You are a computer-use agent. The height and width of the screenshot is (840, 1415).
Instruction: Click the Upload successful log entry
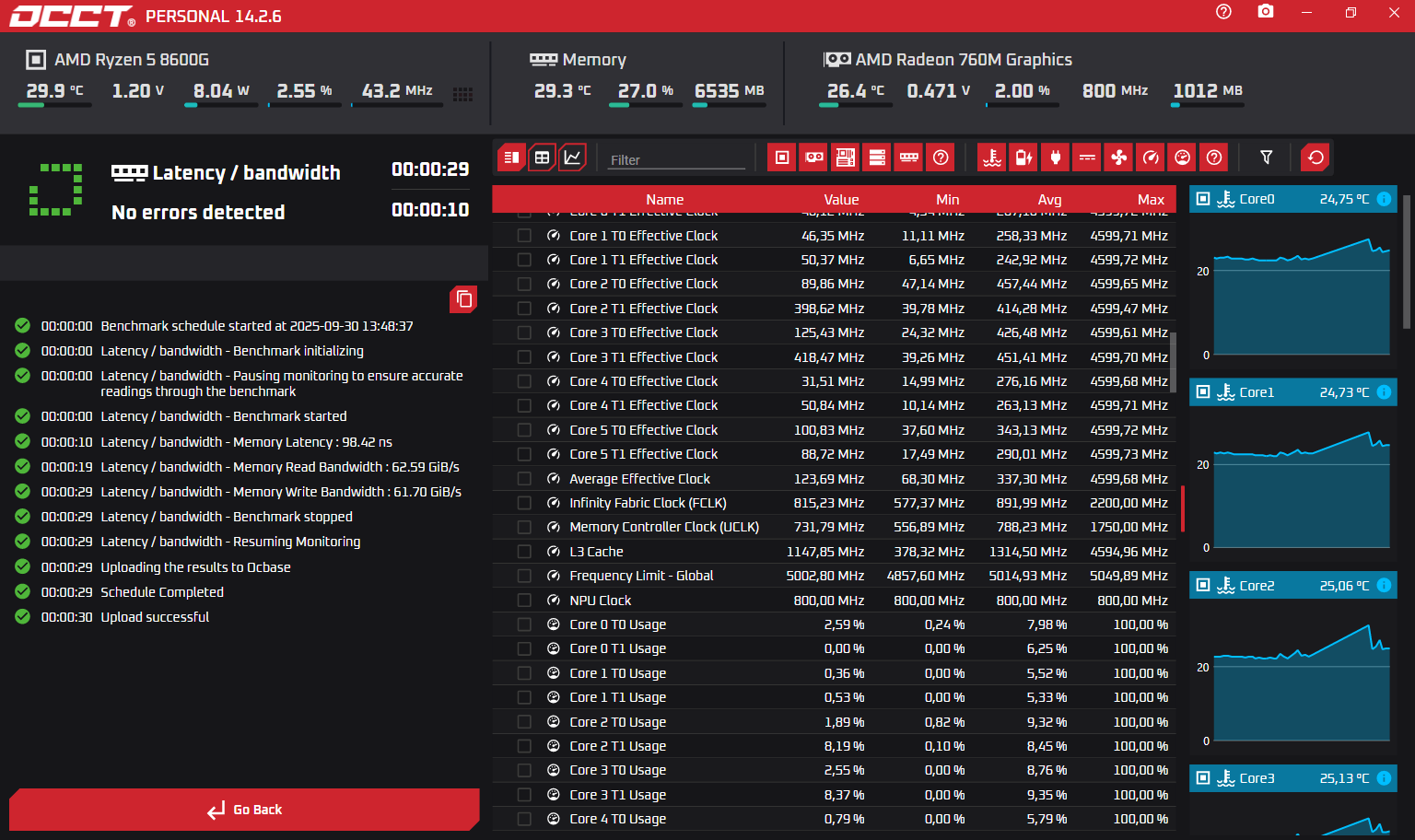[155, 617]
